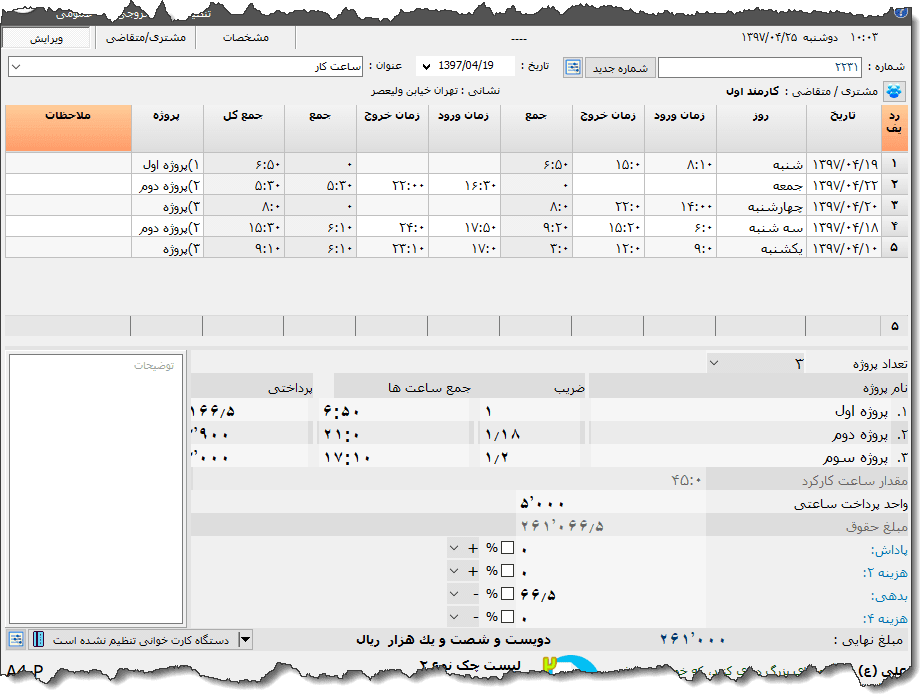Toggle percent checkbox for پاداش
This screenshot has width=921, height=695.
click(x=508, y=548)
